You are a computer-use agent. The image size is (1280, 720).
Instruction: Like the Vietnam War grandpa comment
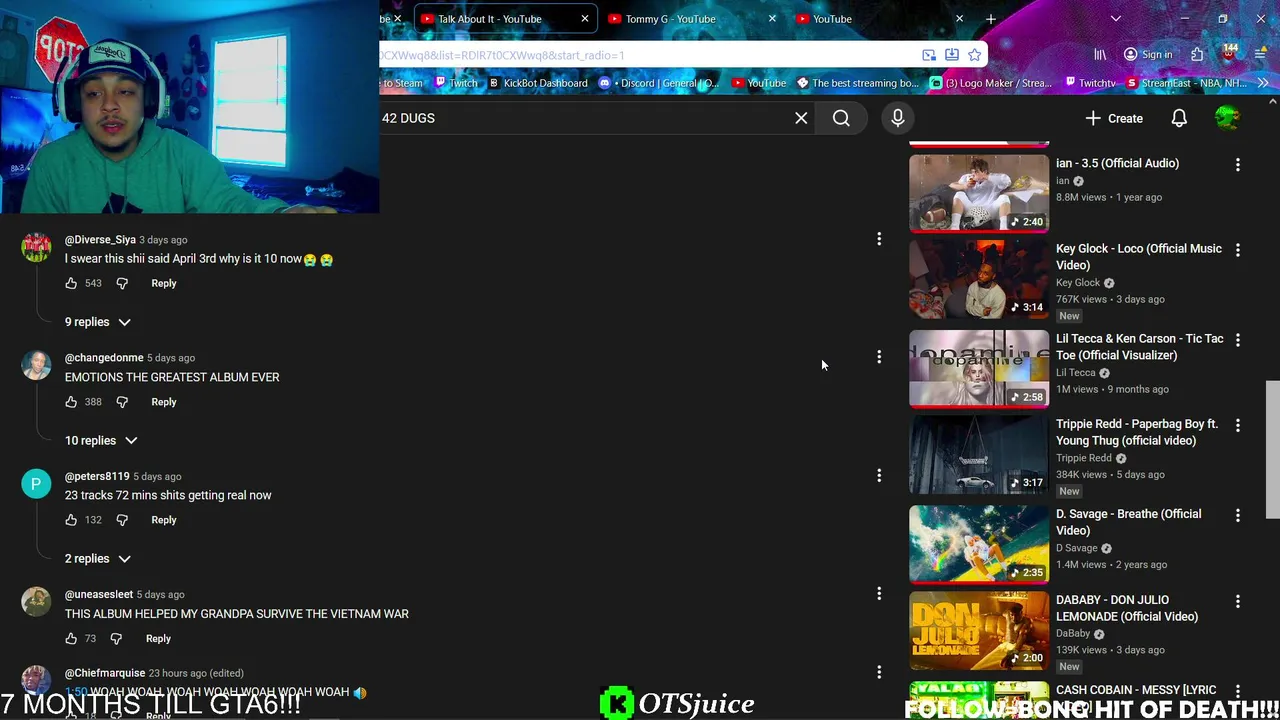pos(71,638)
